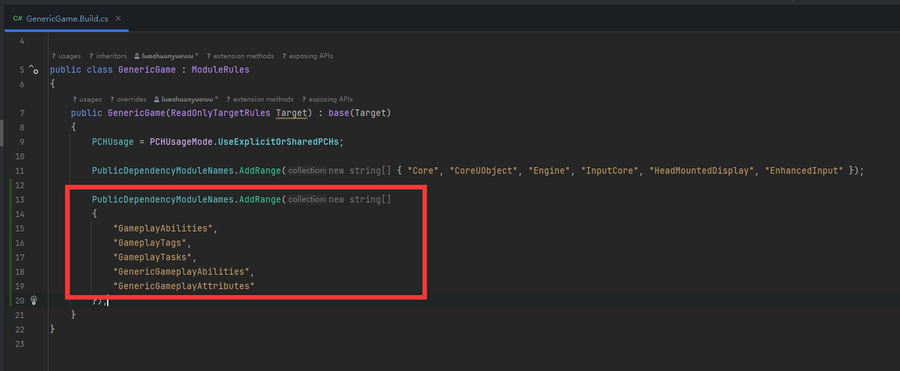
Task: Click author lens luochuanyuewu above the constructor
Action: (x=186, y=99)
